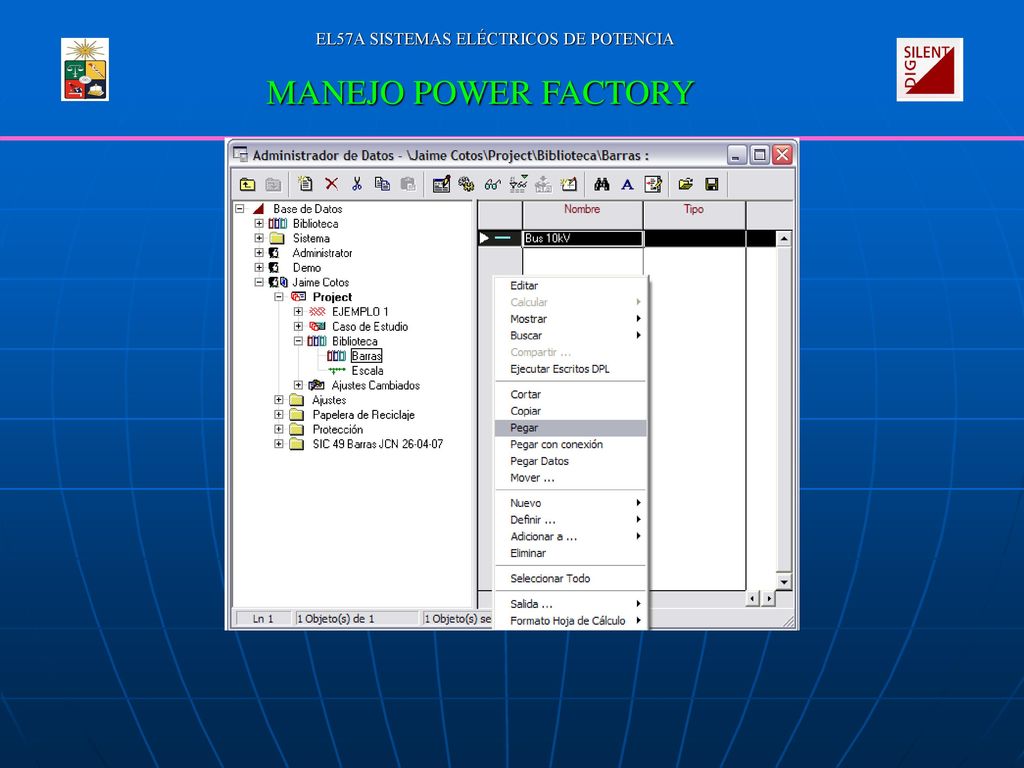
Task: Open the Nuevo submenu
Action: click(571, 503)
